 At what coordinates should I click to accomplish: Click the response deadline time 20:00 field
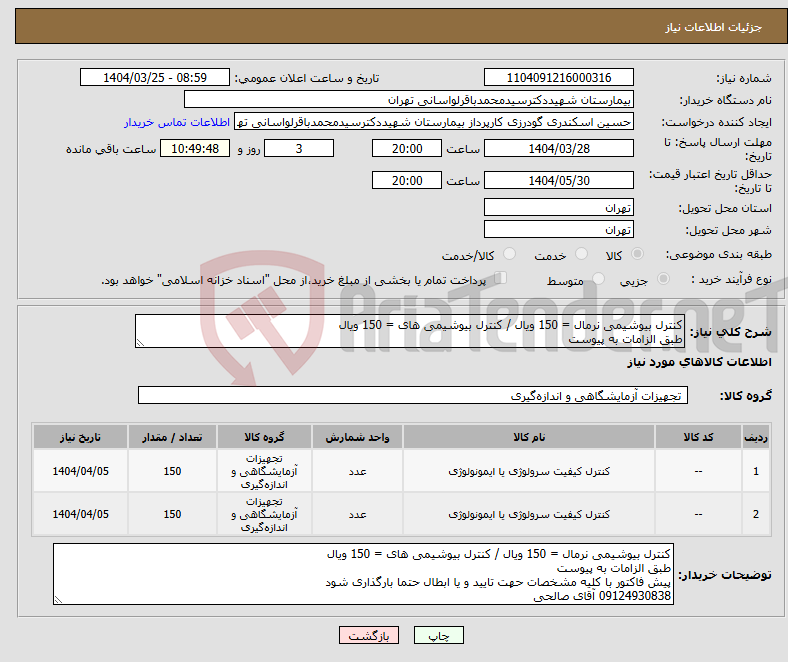(407, 148)
